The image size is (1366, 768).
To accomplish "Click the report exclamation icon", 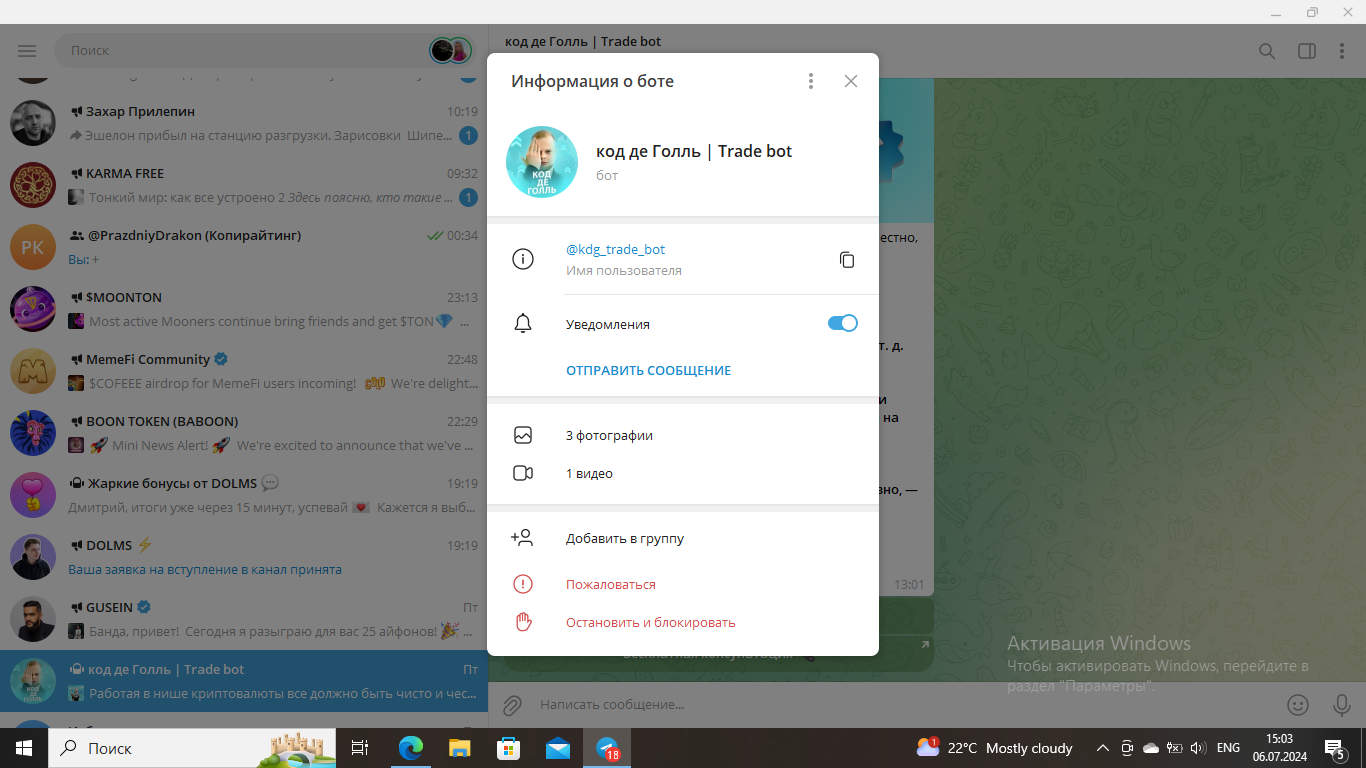I will 523,584.
